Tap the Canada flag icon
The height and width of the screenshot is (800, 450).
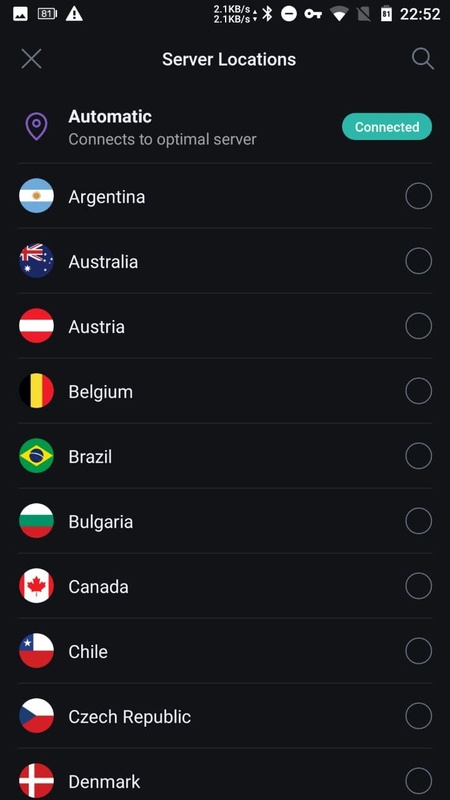[37, 586]
